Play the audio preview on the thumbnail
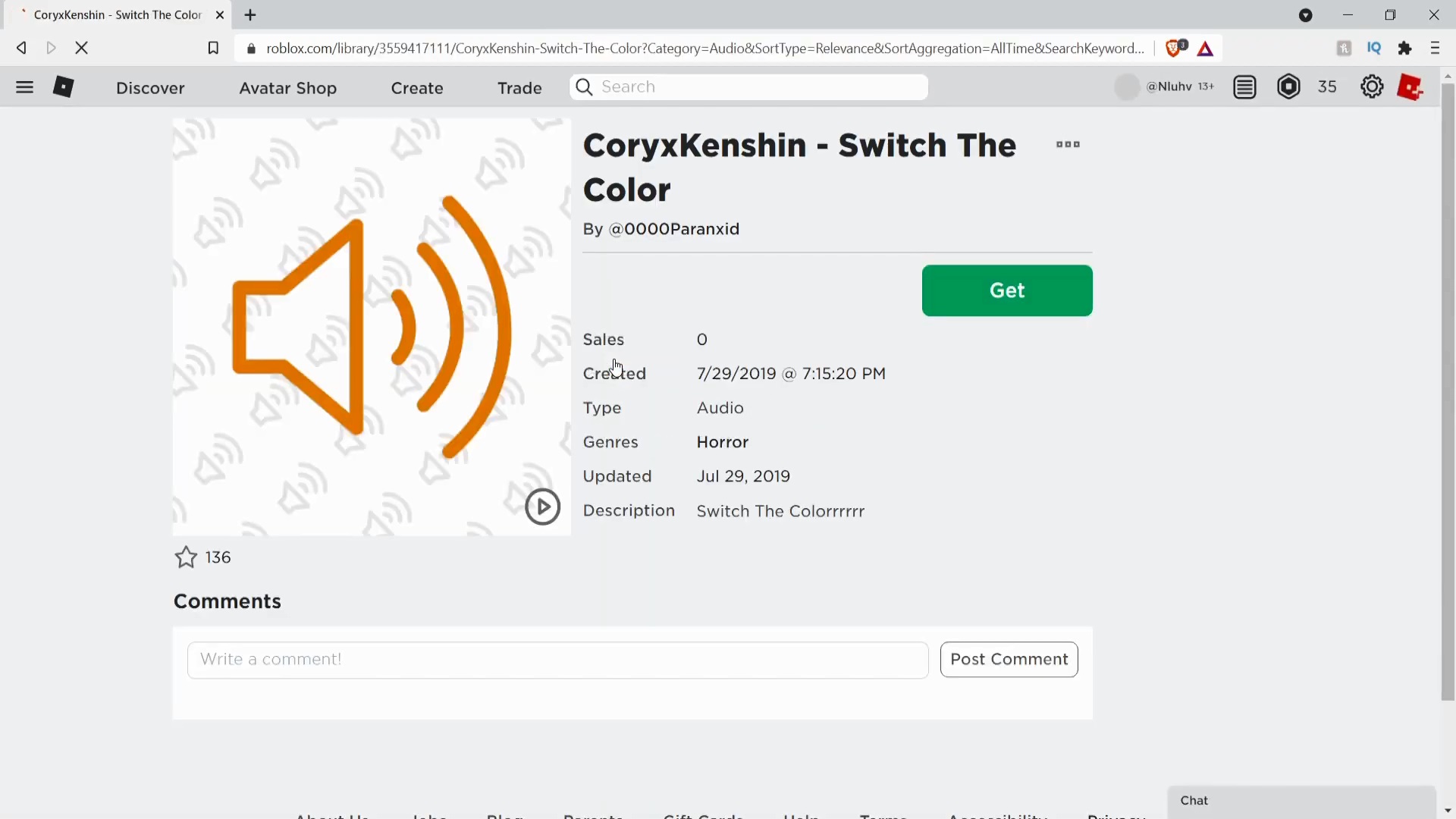Screen dimensions: 1456x819 coord(543,507)
